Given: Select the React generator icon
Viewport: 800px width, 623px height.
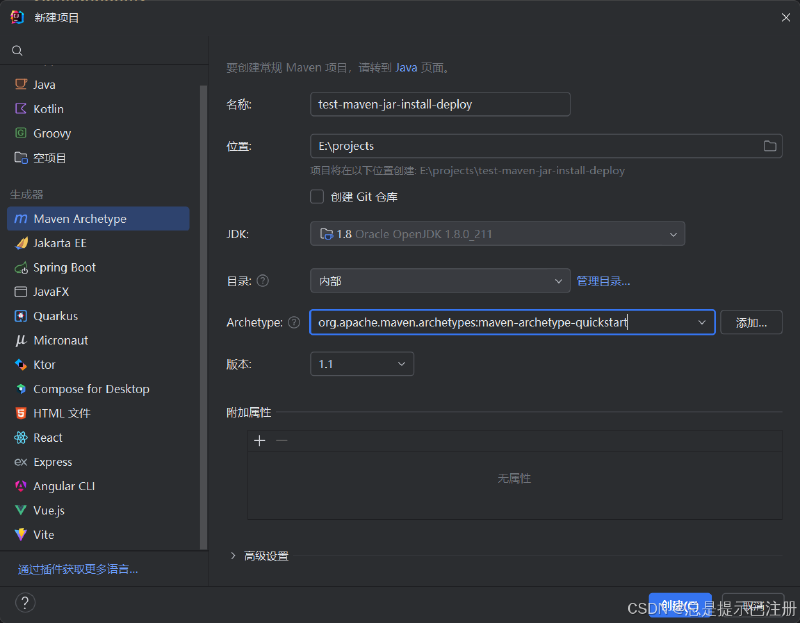Looking at the screenshot, I should pos(20,437).
